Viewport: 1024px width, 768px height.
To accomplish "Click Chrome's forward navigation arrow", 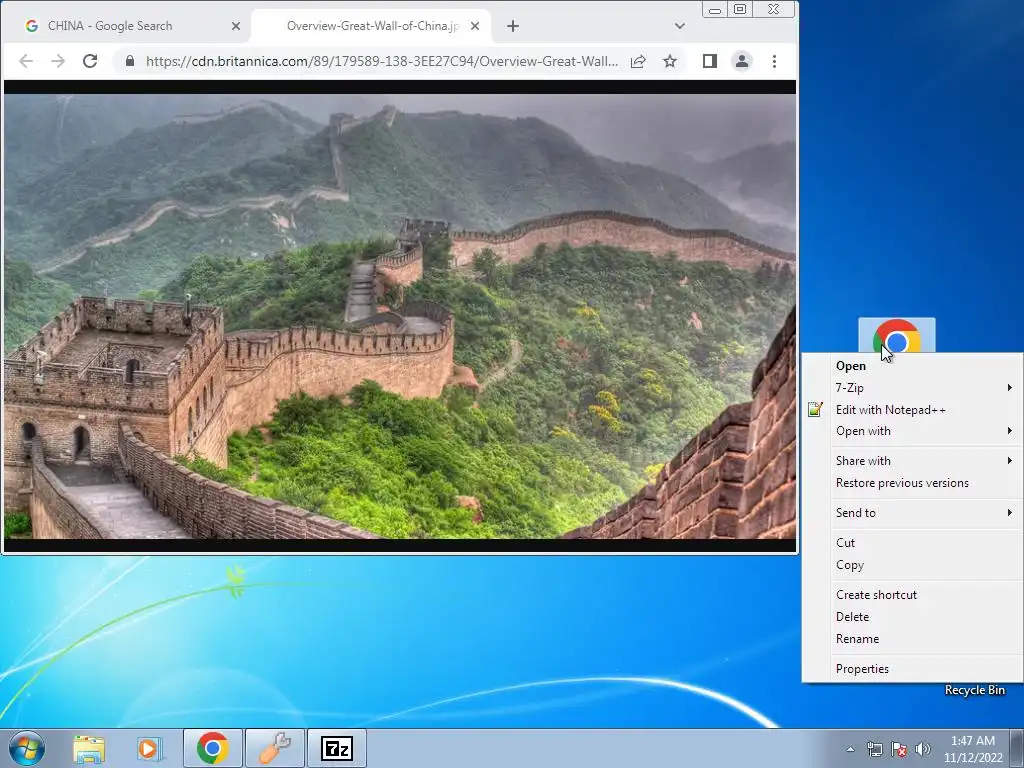I will (x=58, y=61).
